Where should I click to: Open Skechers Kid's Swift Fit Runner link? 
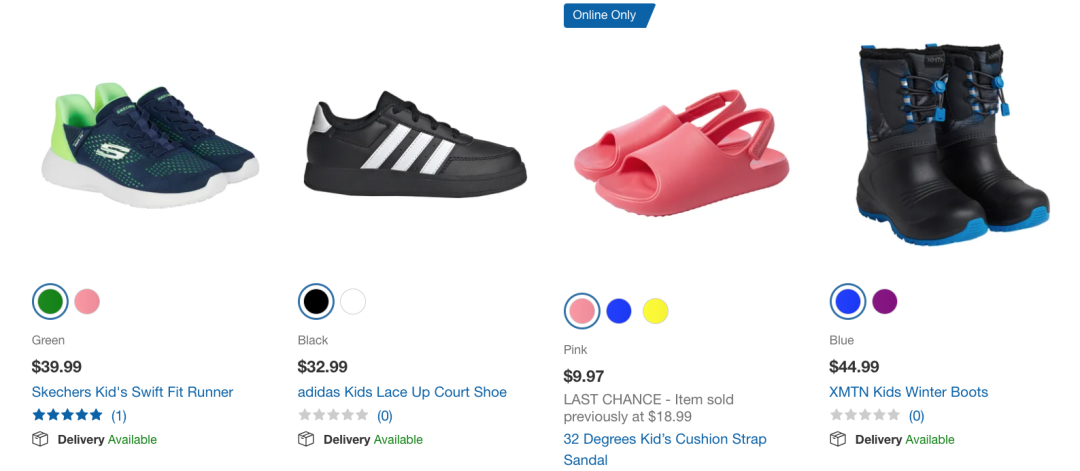132,392
